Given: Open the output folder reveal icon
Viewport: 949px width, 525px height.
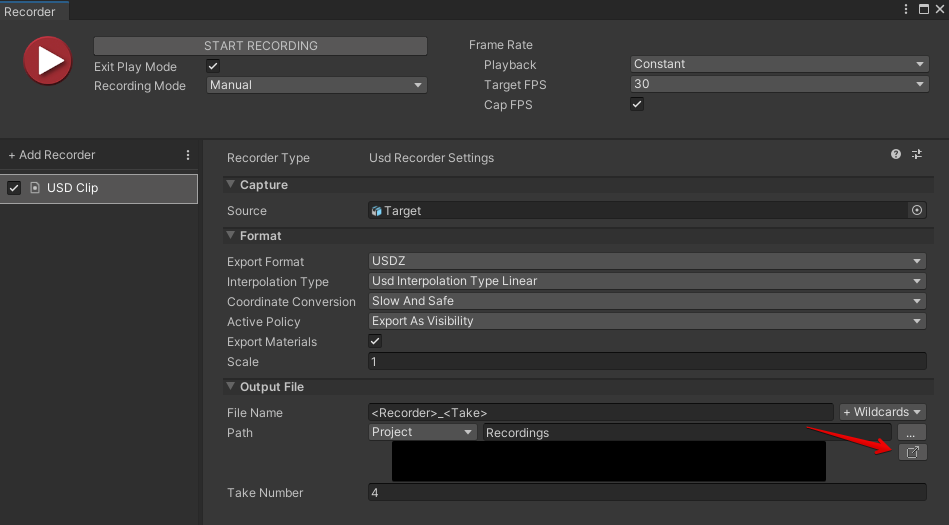Looking at the screenshot, I should click(913, 452).
